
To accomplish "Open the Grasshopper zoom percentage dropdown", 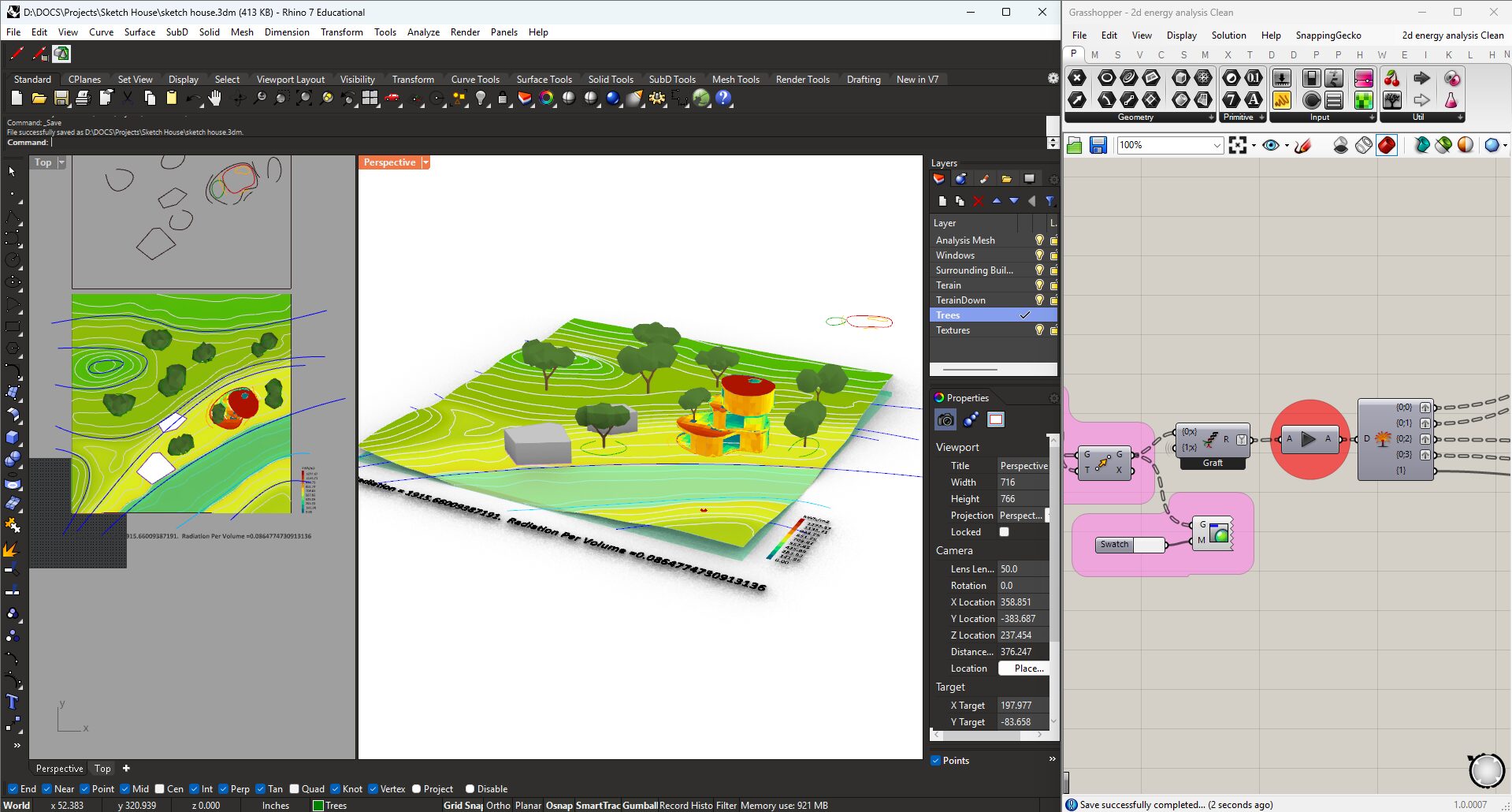I will coord(1217,145).
